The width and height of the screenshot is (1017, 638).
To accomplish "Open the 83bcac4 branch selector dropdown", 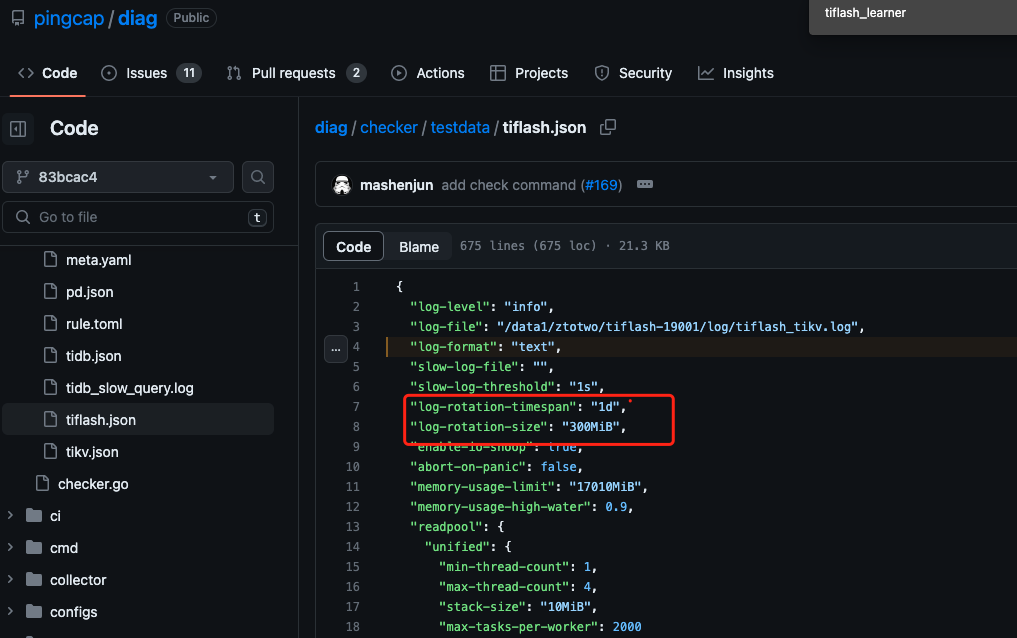I will (118, 177).
